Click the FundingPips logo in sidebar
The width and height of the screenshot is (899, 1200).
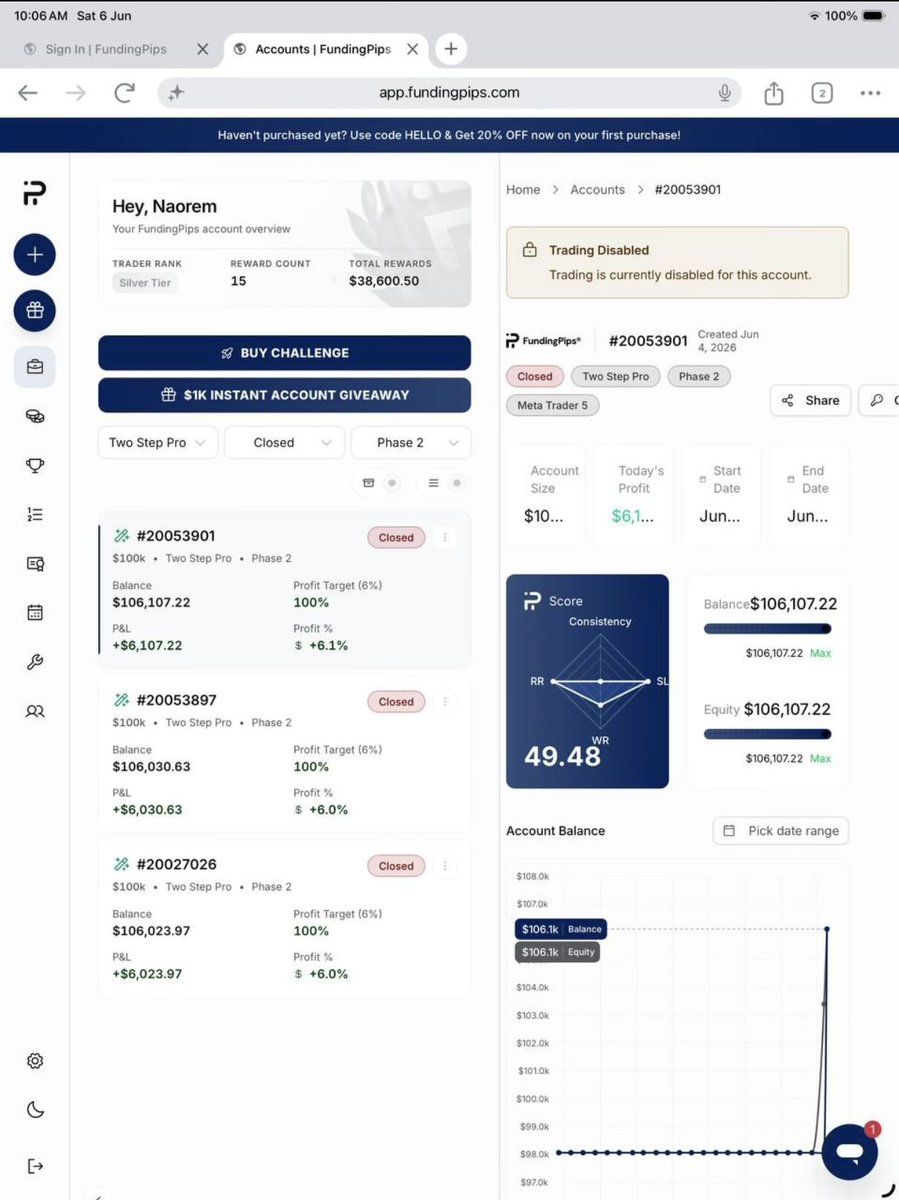[x=34, y=193]
